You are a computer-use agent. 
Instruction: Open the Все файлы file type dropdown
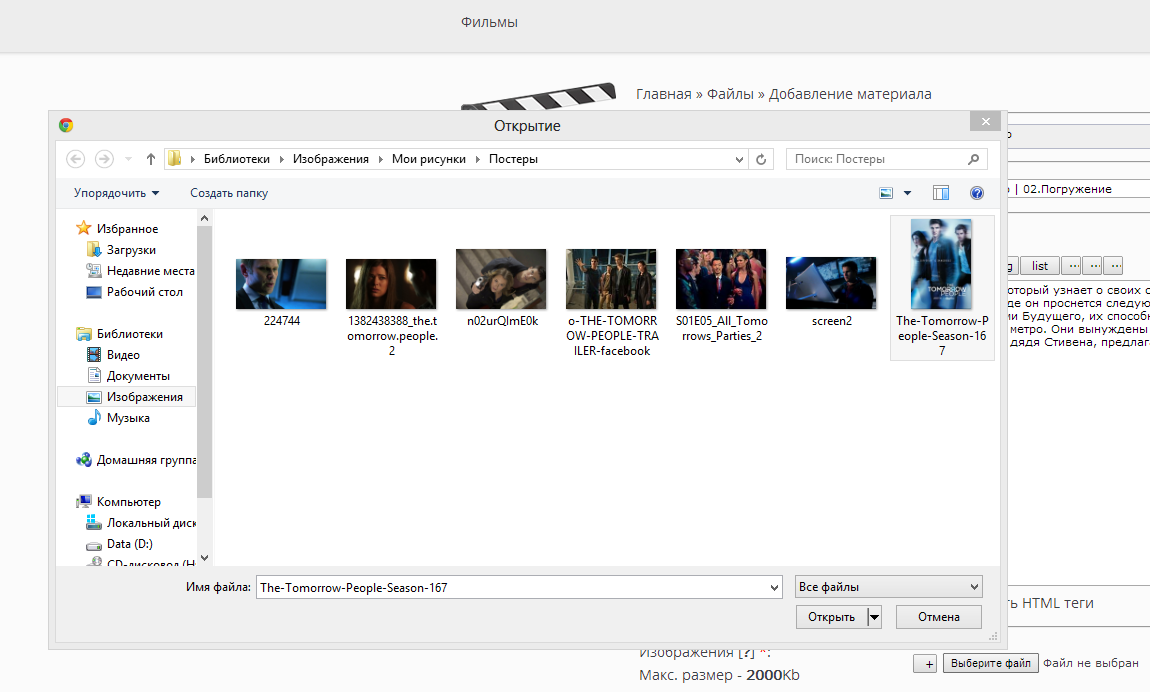[889, 586]
